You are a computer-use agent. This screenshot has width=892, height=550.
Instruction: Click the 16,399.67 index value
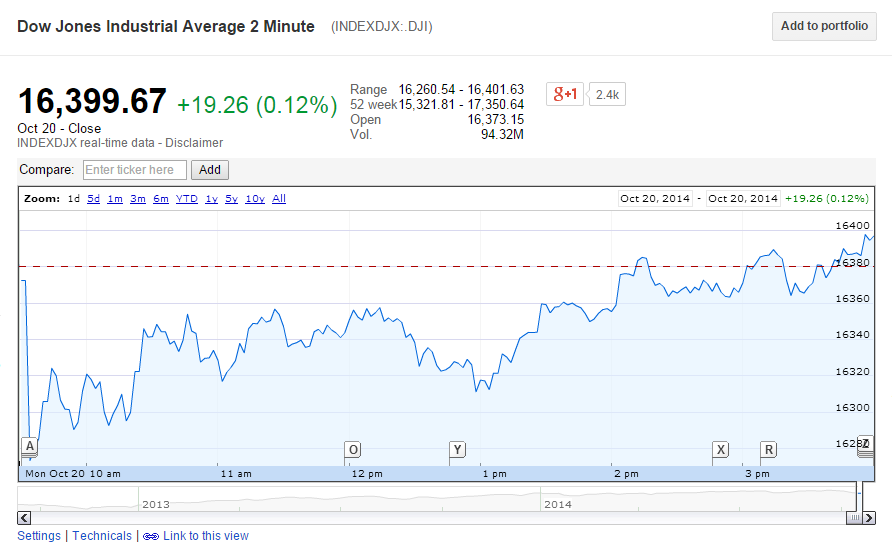coord(92,101)
